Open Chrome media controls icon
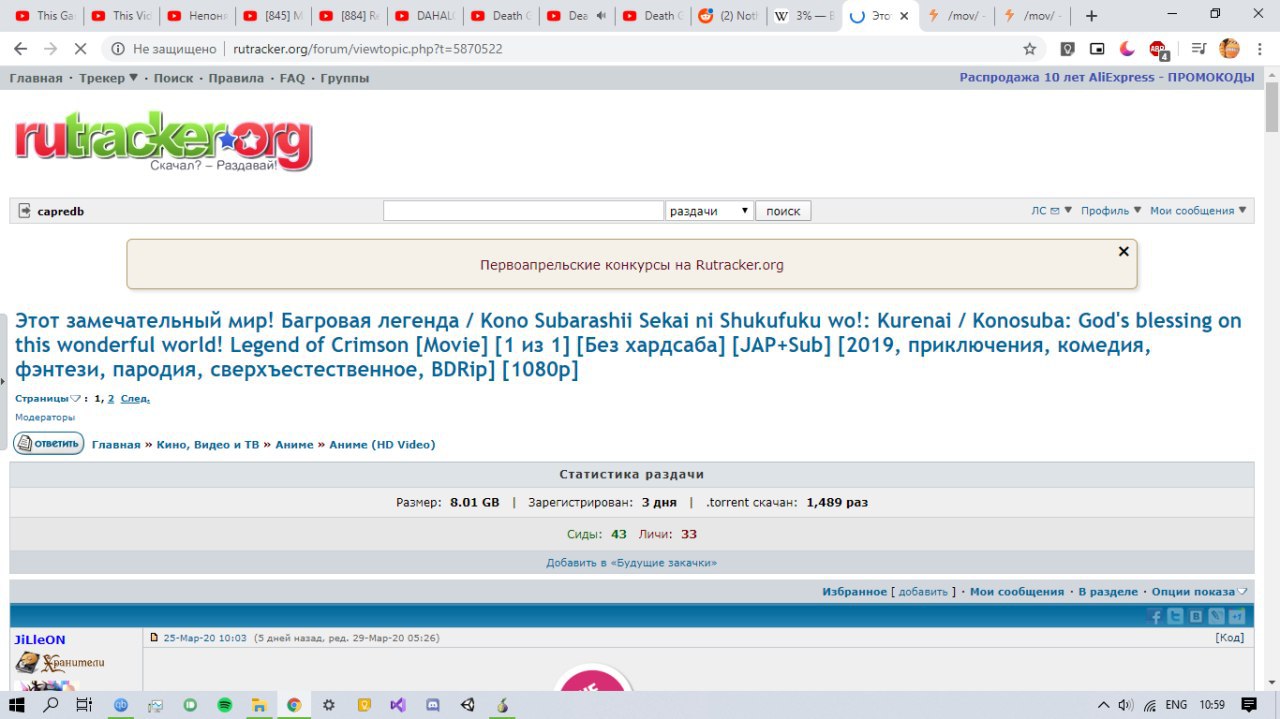 click(x=1199, y=48)
